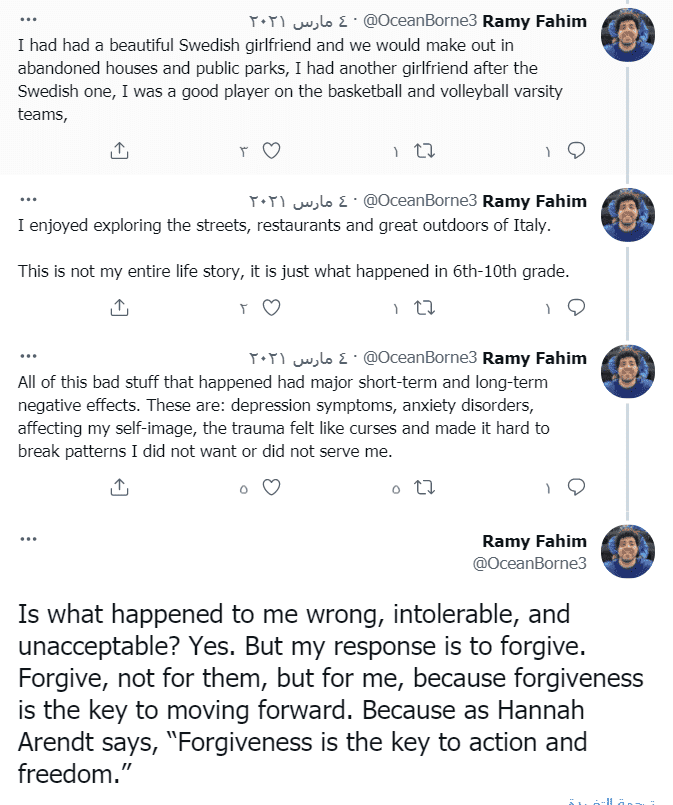Open more options on Italy tweet
This screenshot has height=805, width=673.
(28, 199)
